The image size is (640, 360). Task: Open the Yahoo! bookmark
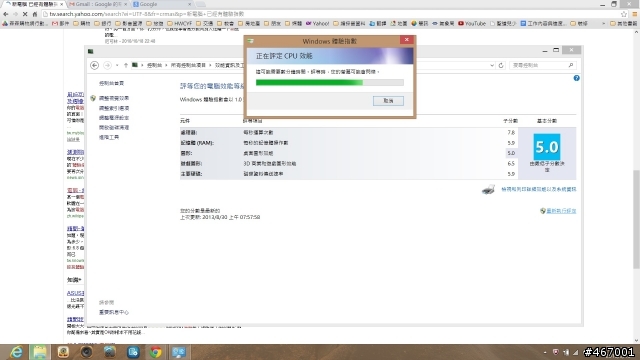tap(318, 24)
